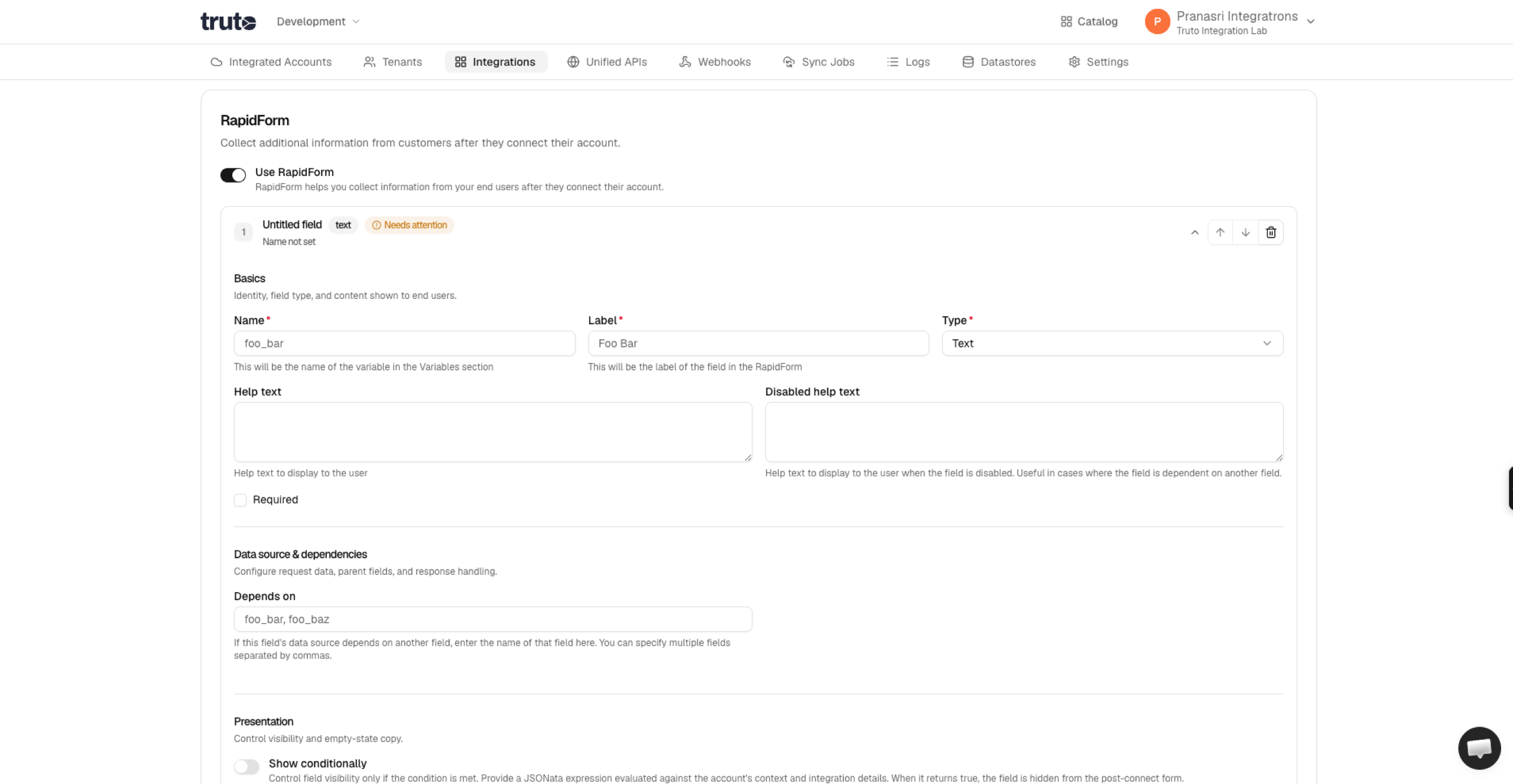The width and height of the screenshot is (1513, 784).
Task: Click the Label input field
Action: (758, 343)
